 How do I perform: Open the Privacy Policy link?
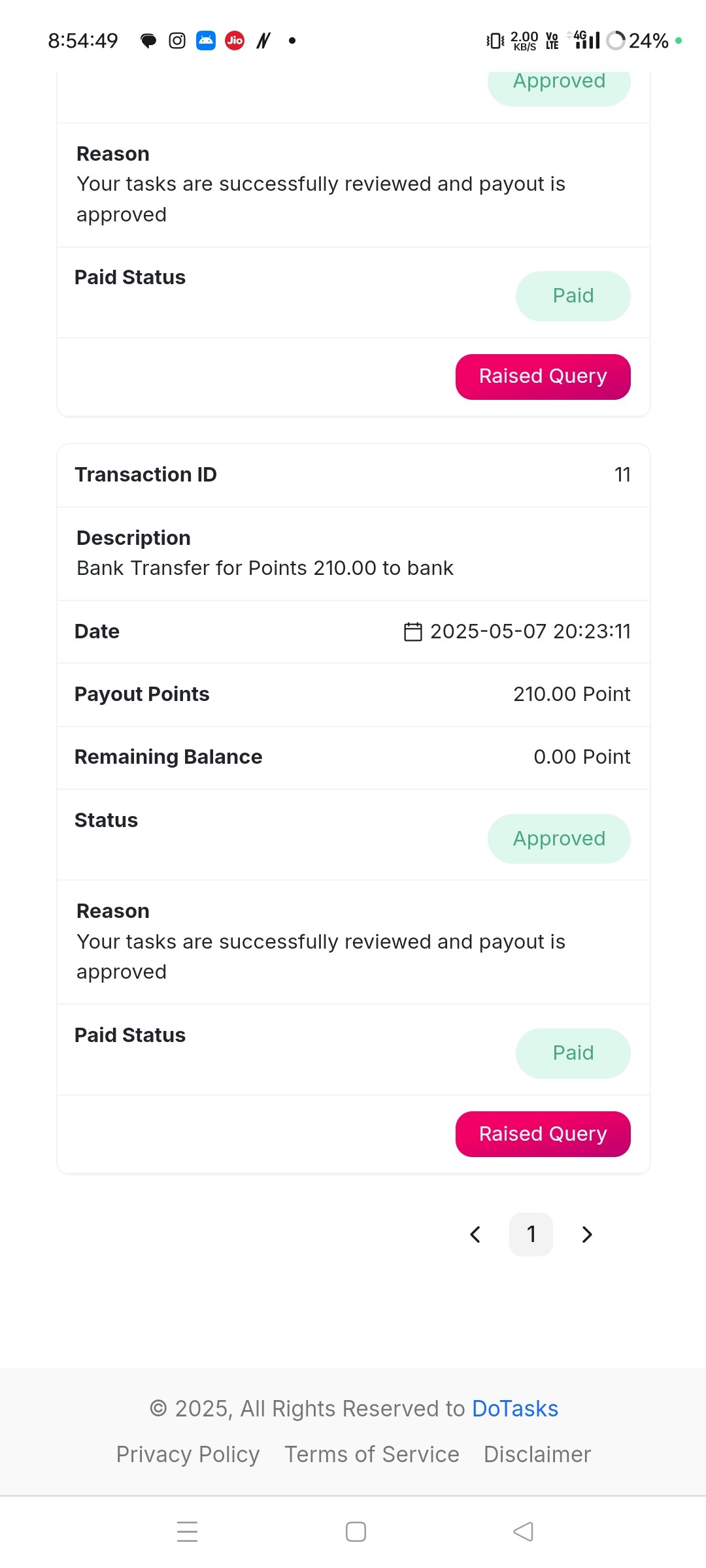pyautogui.click(x=188, y=1454)
